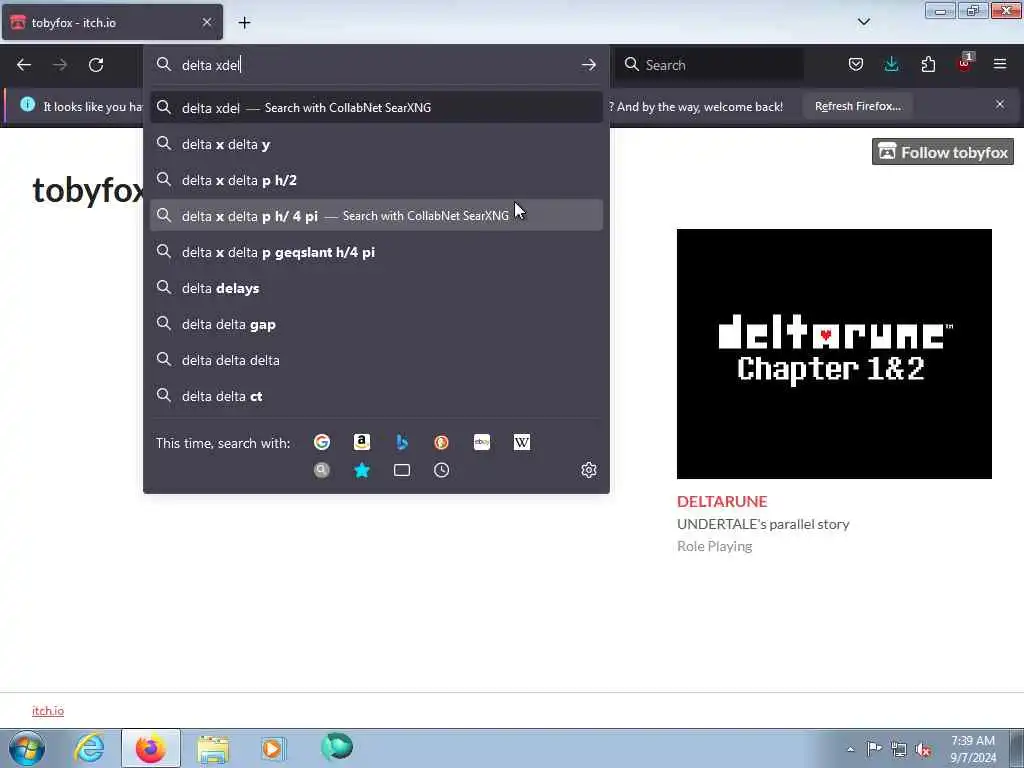Focus the address bar text 'delta xdel'
The height and width of the screenshot is (768, 1024).
pyautogui.click(x=211, y=65)
